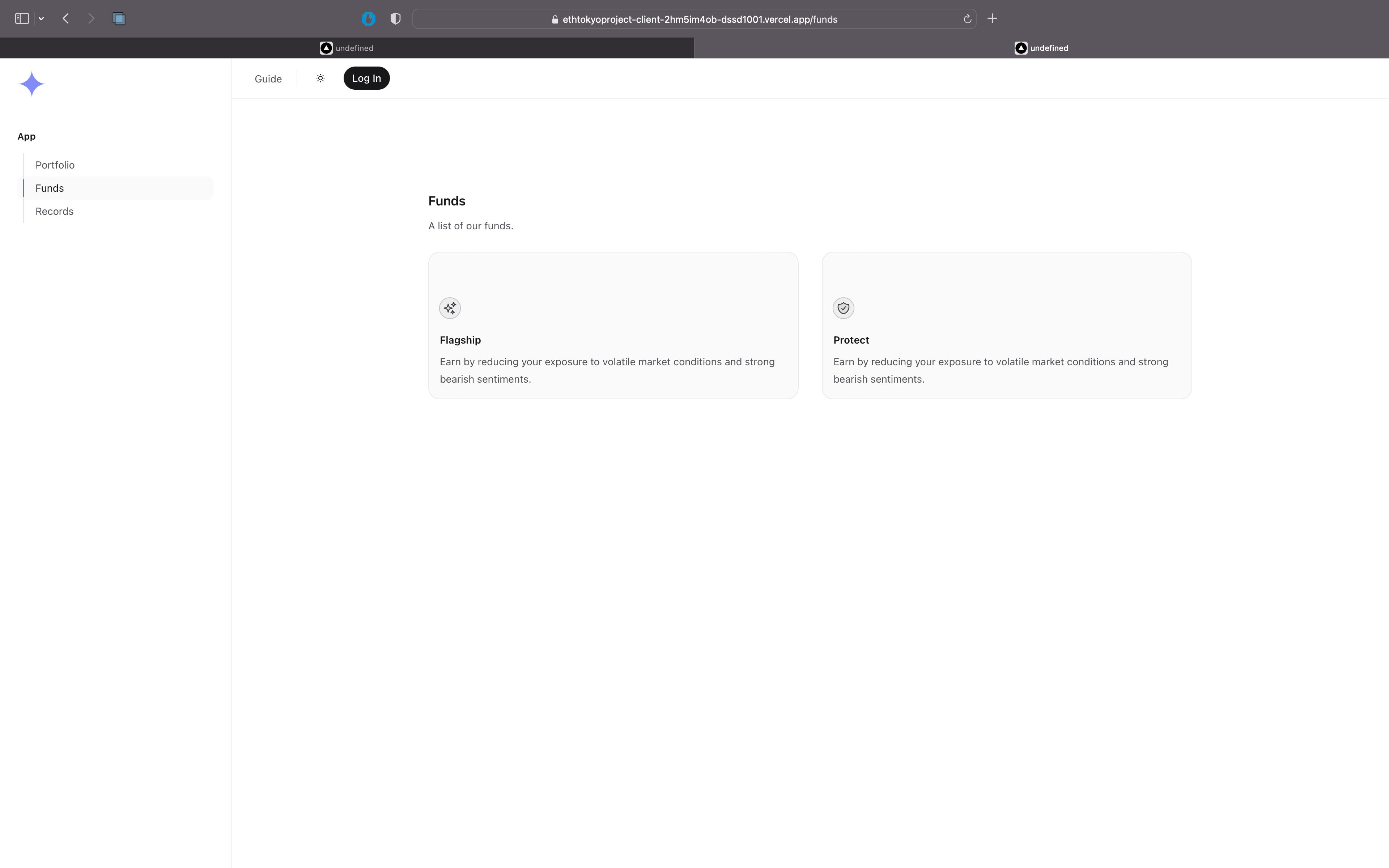Image resolution: width=1389 pixels, height=868 pixels.
Task: Toggle the Funds navigation item
Action: click(x=49, y=188)
